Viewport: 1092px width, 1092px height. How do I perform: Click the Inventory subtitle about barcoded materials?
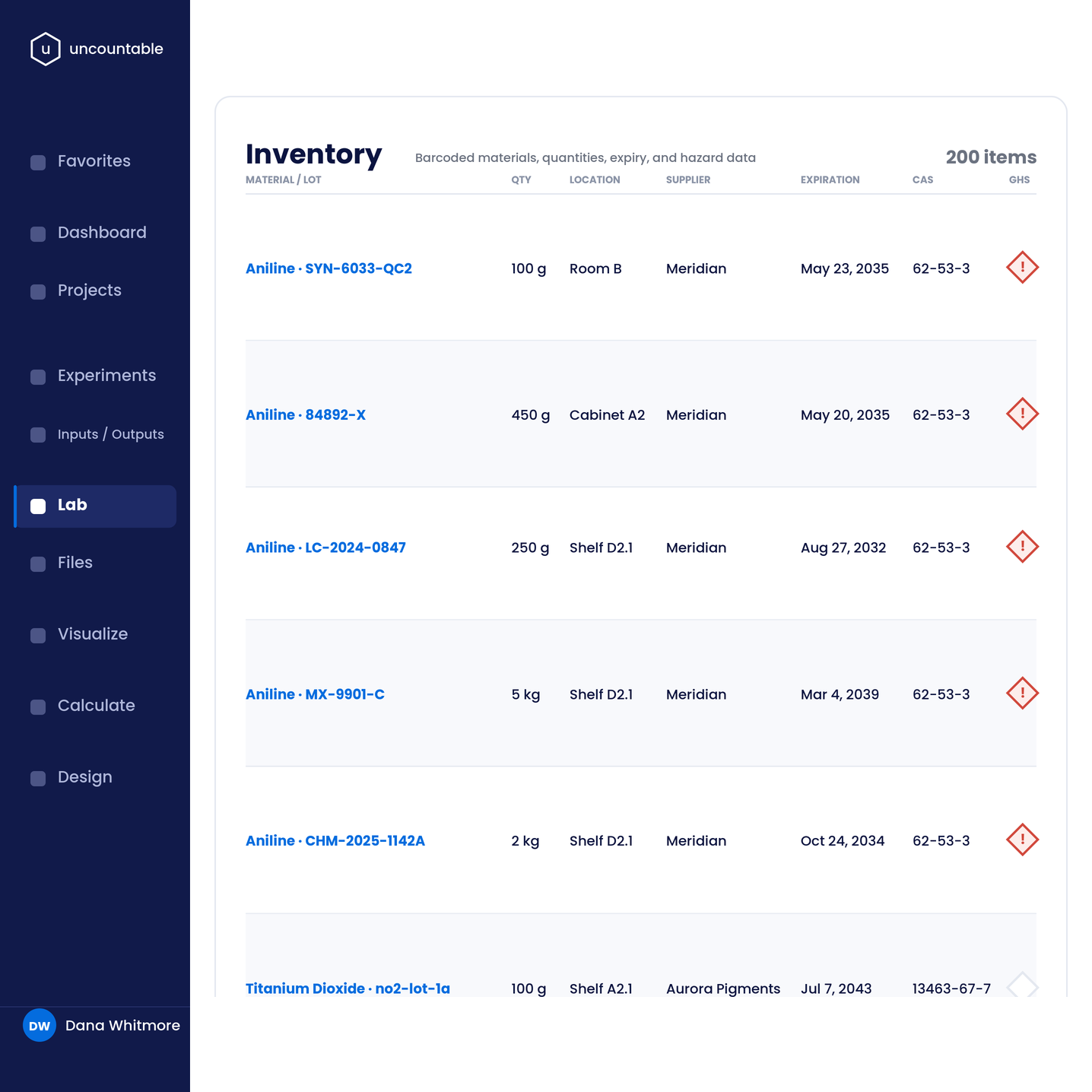coord(586,157)
